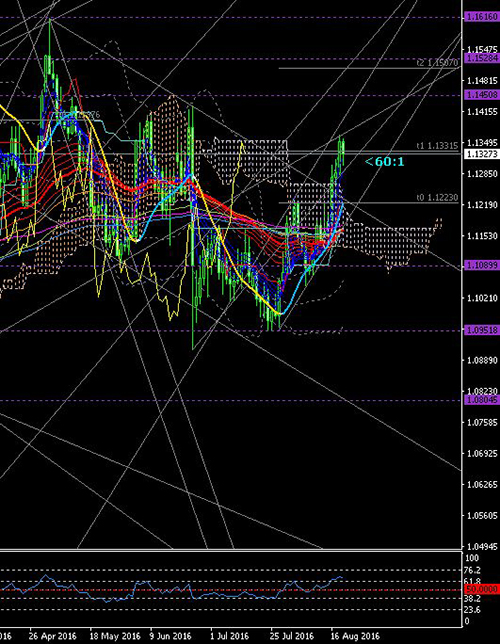Select the 1.14815 price scale value
The image size is (500, 644).
[482, 80]
